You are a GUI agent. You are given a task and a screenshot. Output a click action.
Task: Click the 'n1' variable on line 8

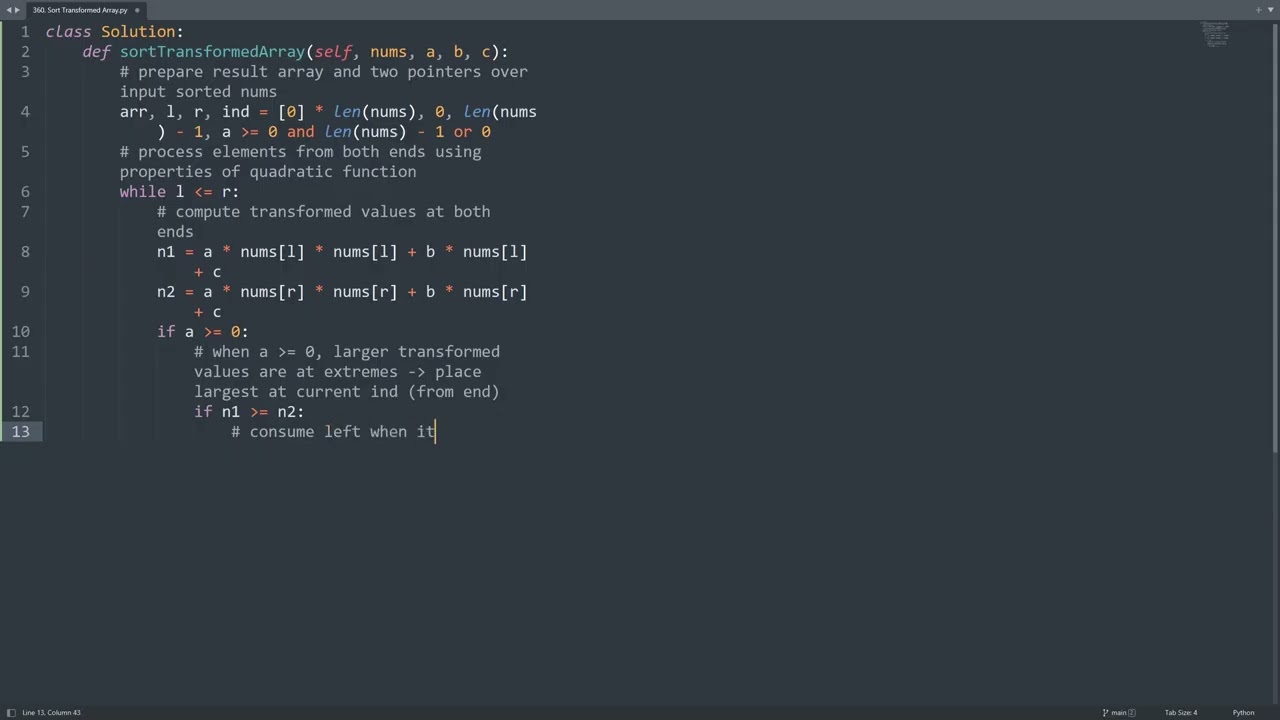(166, 251)
